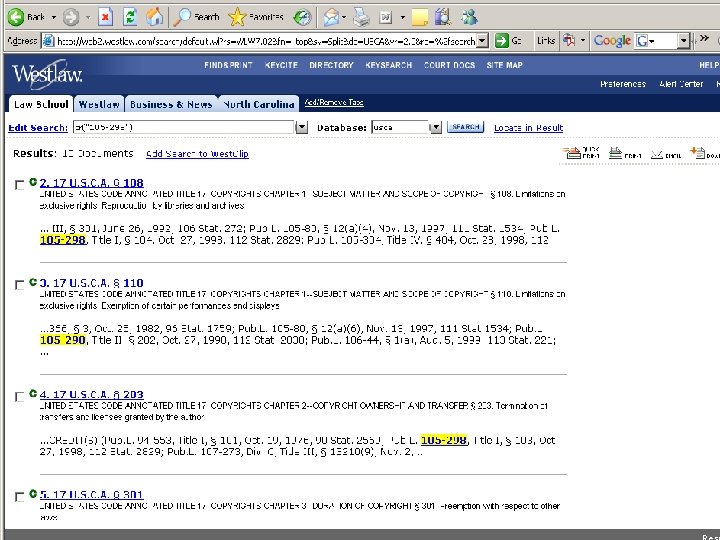Click the browser Print printer icon
The width and height of the screenshot is (720, 540).
coord(361,17)
